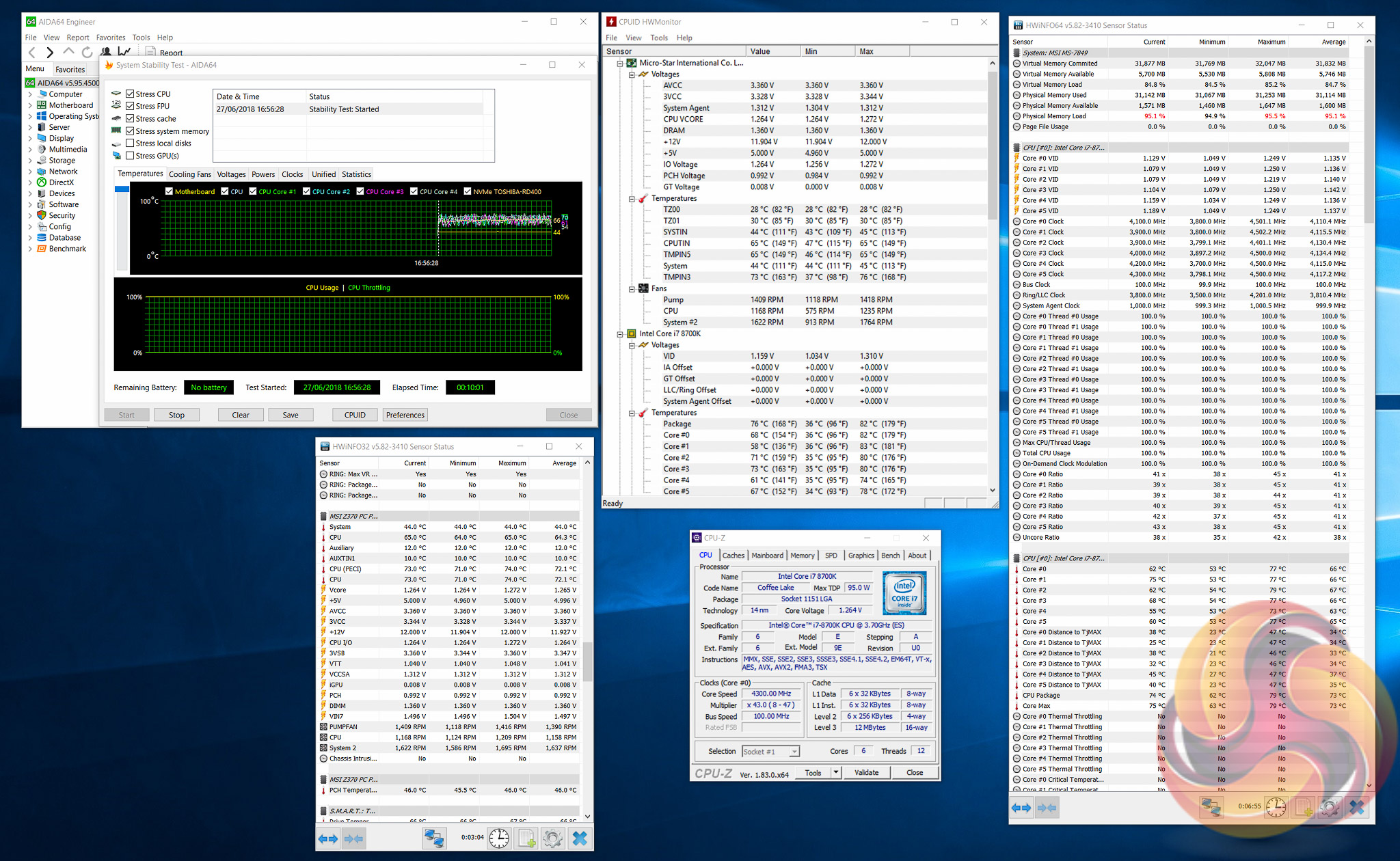The height and width of the screenshot is (861, 1400).
Task: Click AIDA64 toolbar refresh icon
Action: 87,52
